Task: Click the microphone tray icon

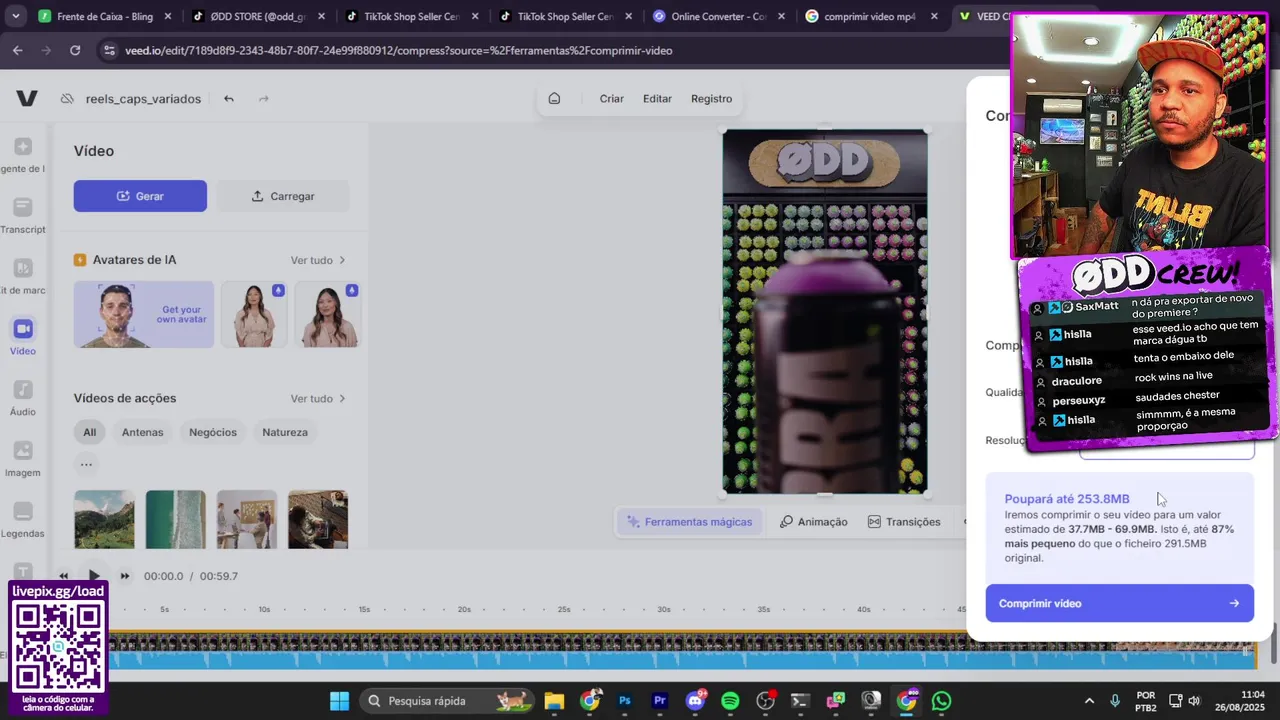Action: point(1115,701)
